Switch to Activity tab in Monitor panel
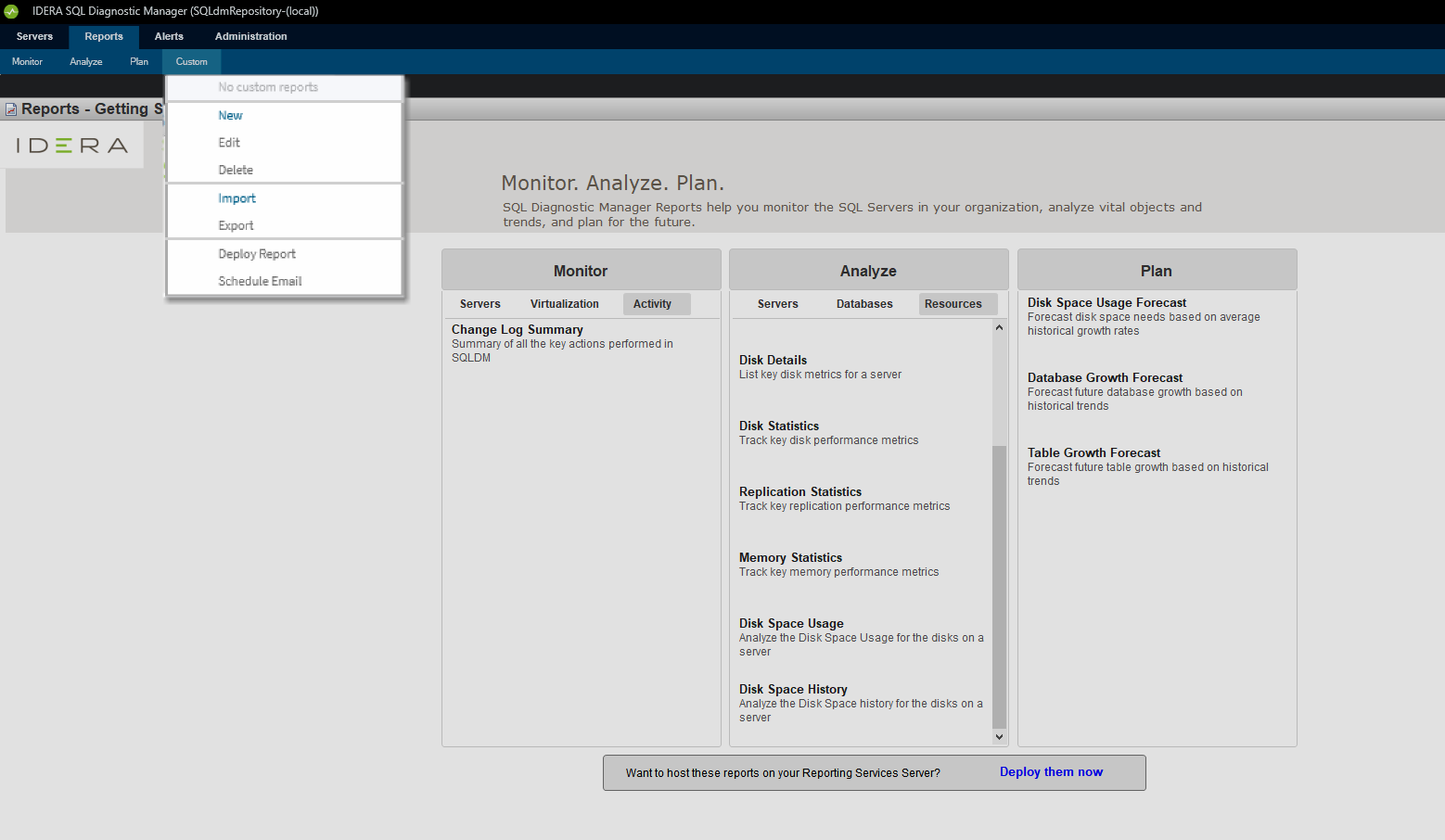Image resolution: width=1445 pixels, height=840 pixels. click(x=657, y=304)
